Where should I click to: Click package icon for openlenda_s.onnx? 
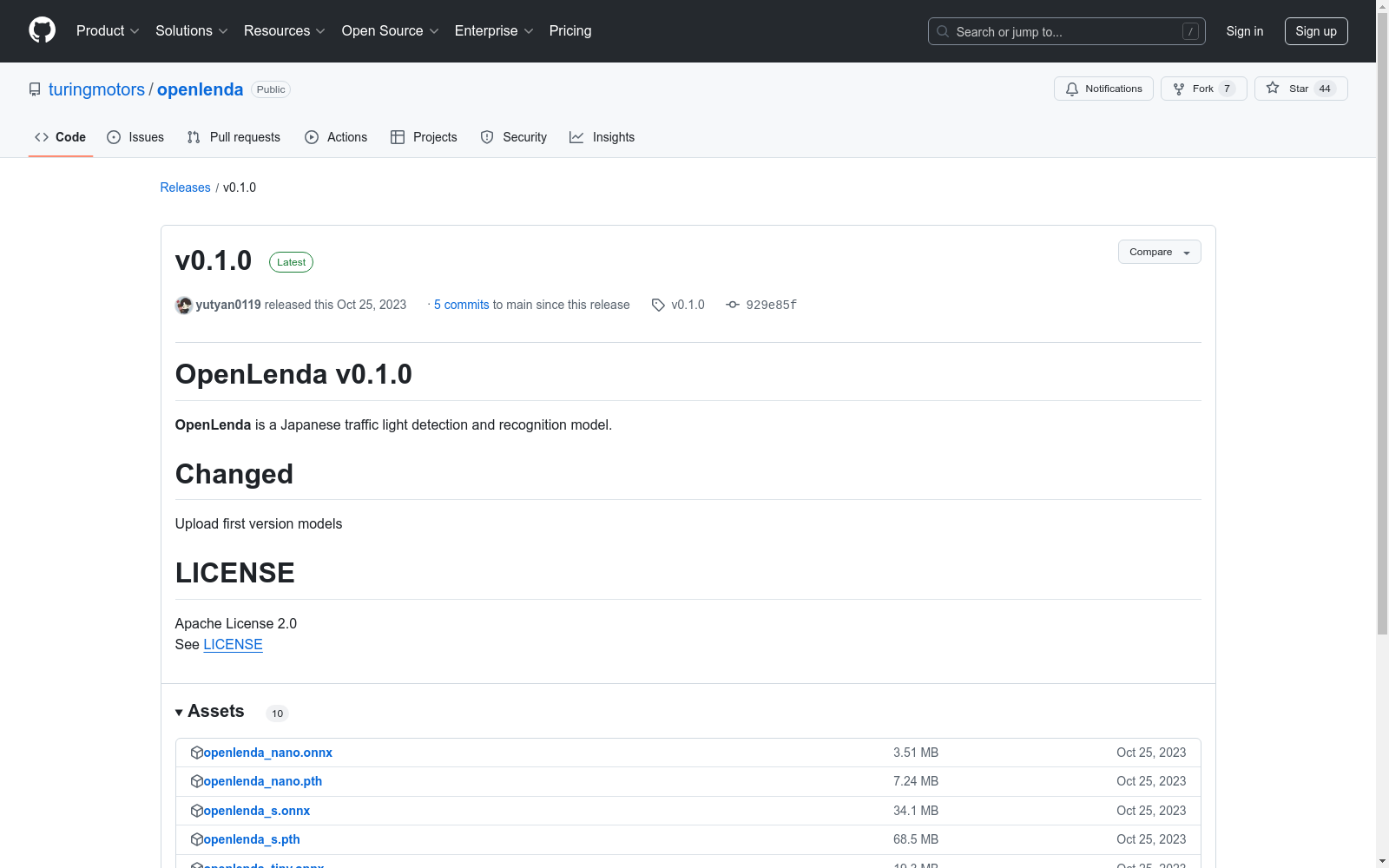[197, 811]
